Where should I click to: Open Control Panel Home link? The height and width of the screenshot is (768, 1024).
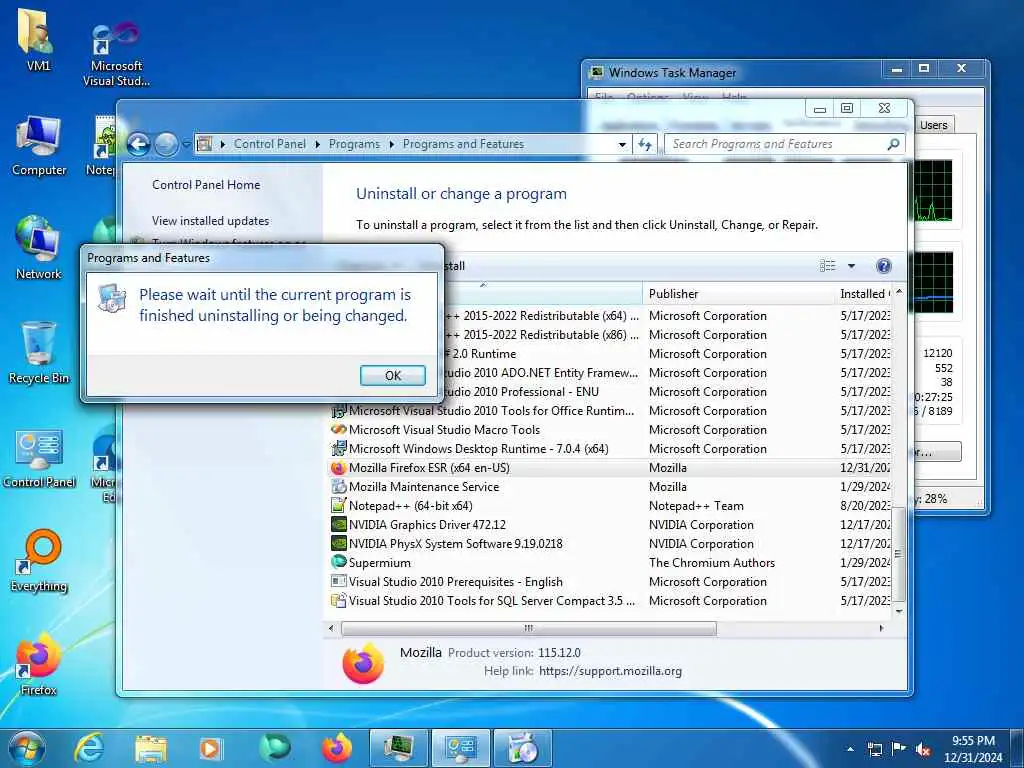[x=206, y=185]
